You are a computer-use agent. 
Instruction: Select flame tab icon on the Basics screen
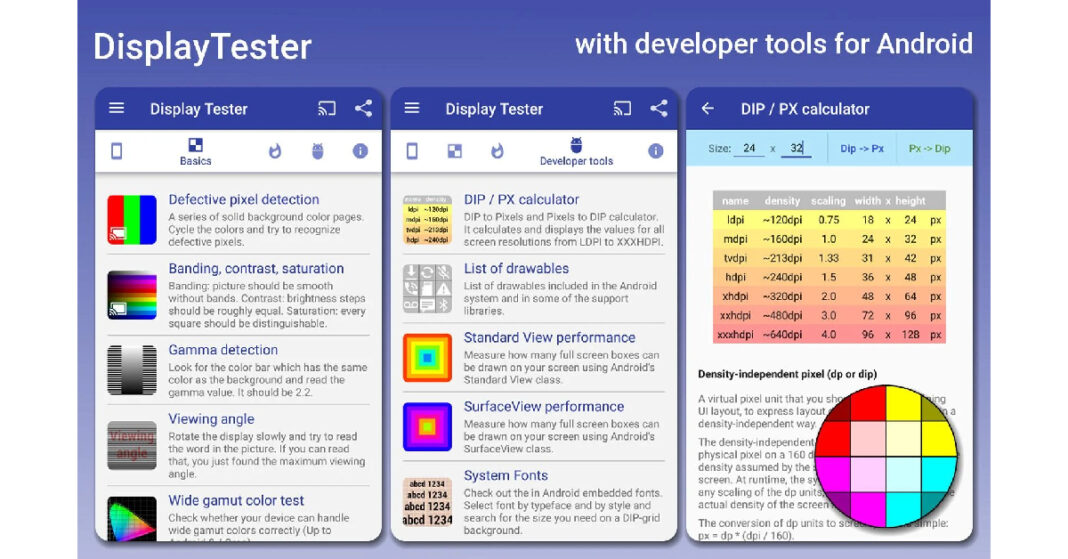(x=275, y=151)
